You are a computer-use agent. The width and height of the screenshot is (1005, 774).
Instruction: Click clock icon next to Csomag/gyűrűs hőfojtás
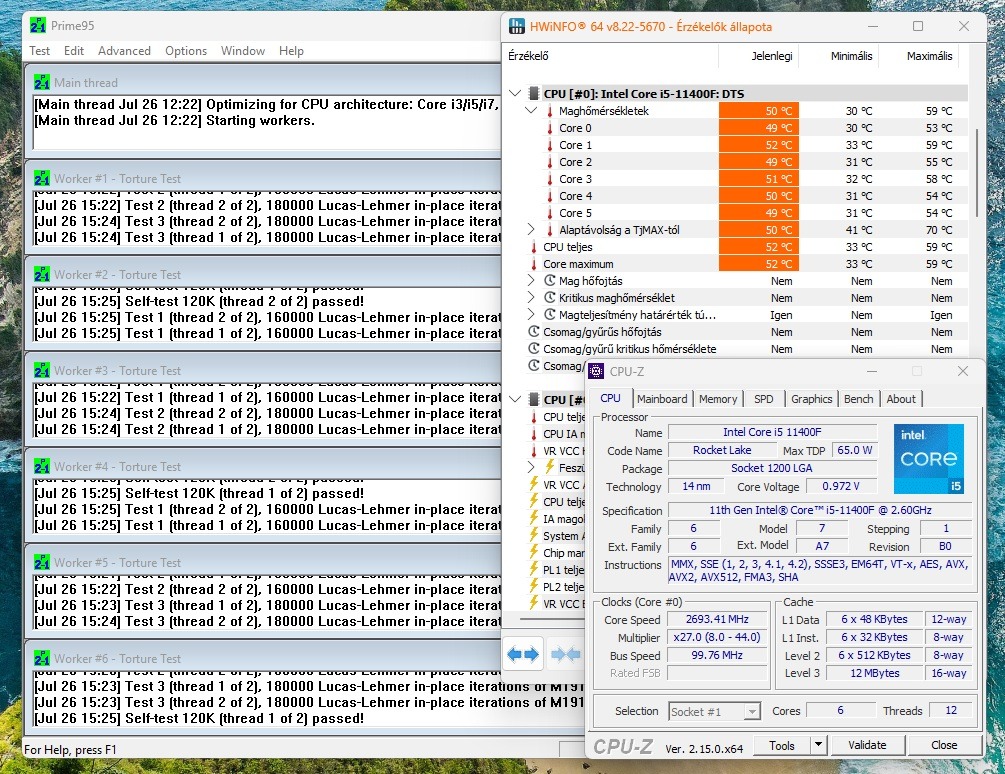(534, 331)
